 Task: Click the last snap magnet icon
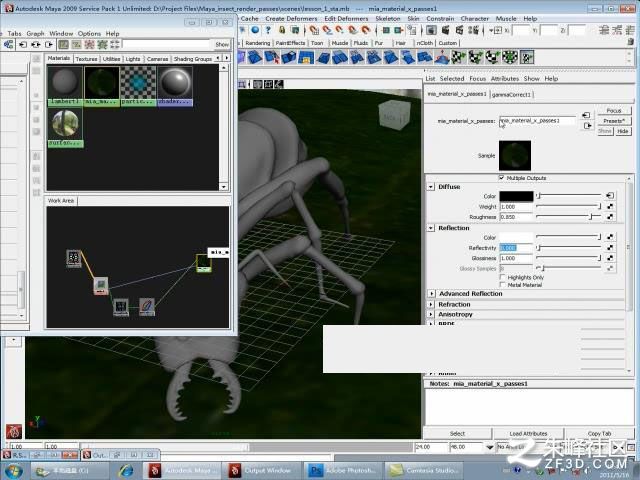[x=366, y=30]
